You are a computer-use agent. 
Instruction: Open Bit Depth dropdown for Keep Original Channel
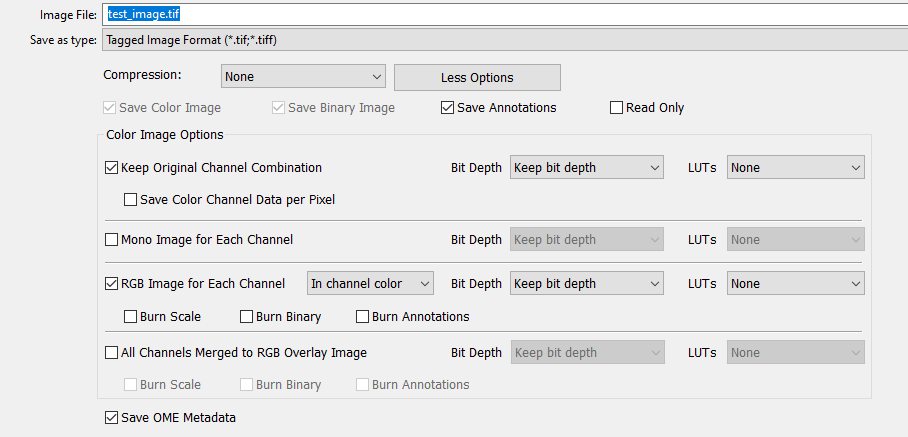coord(587,168)
